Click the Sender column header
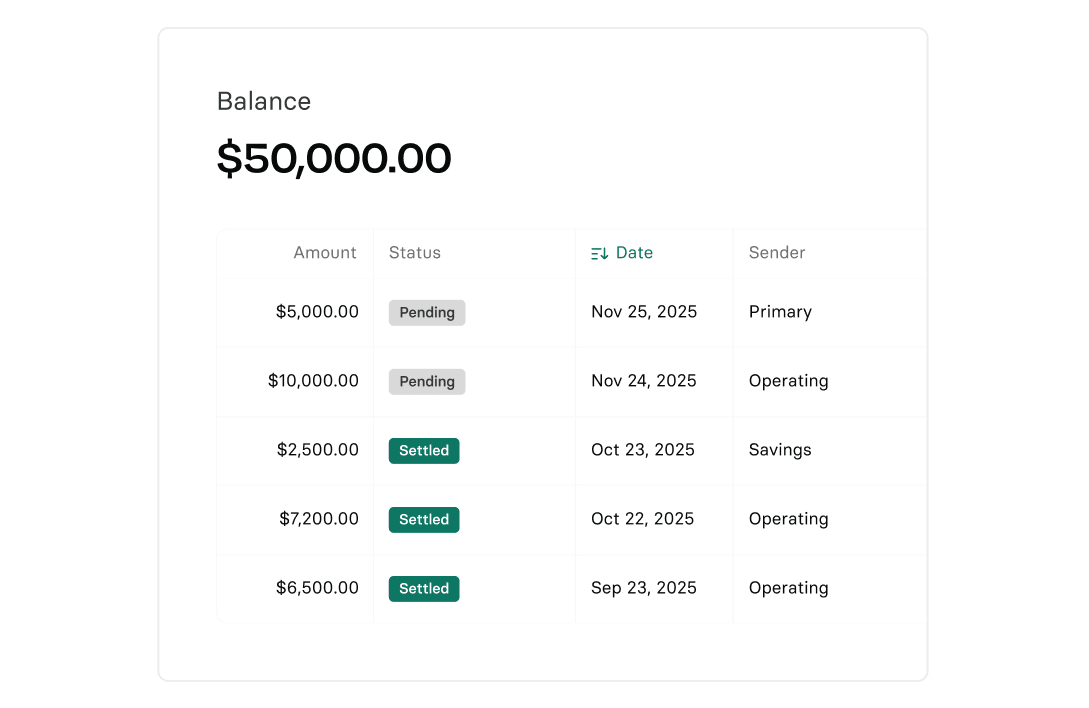Image resolution: width=1089 pixels, height=708 pixels. [x=777, y=253]
